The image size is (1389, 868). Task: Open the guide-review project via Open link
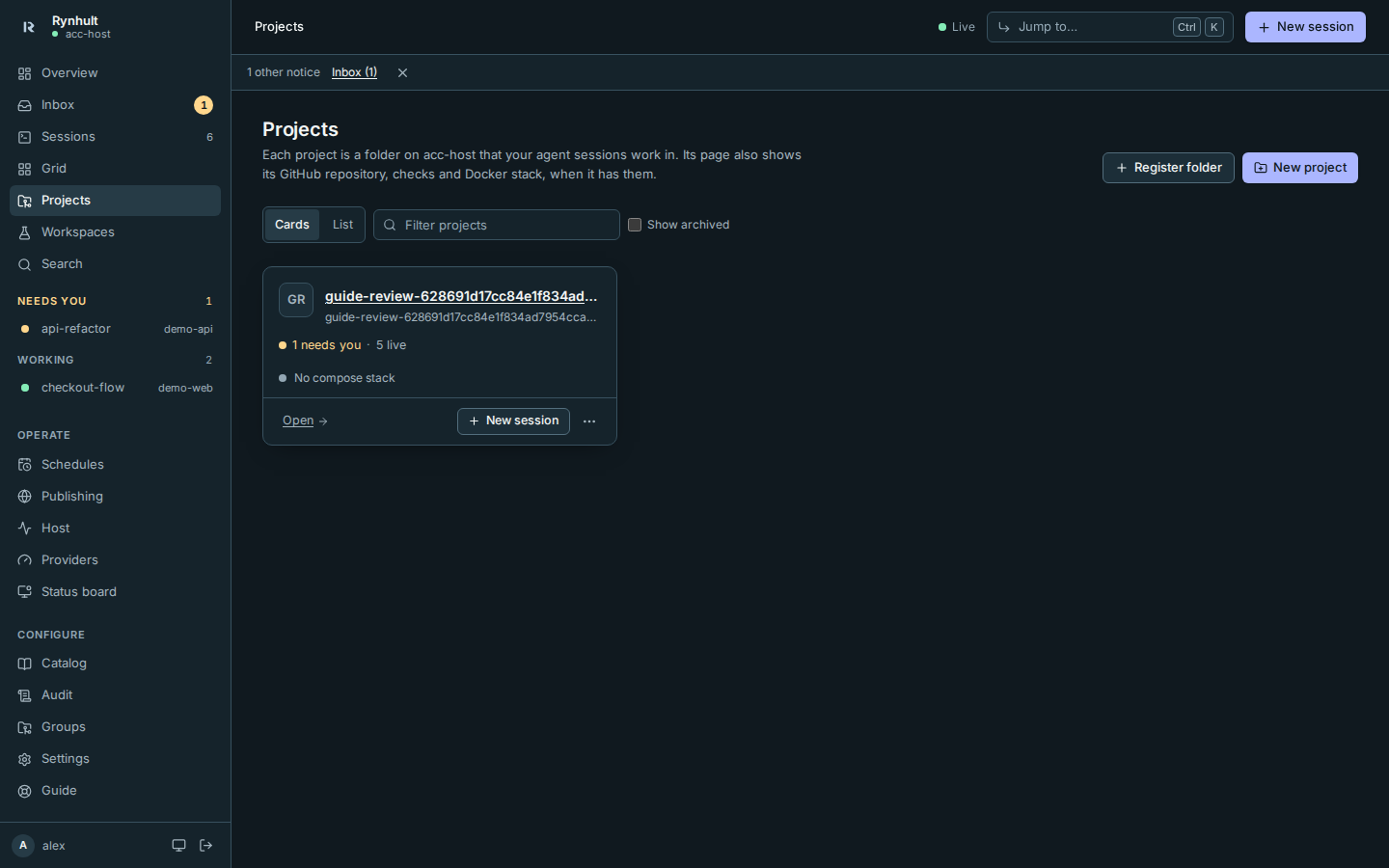(305, 421)
